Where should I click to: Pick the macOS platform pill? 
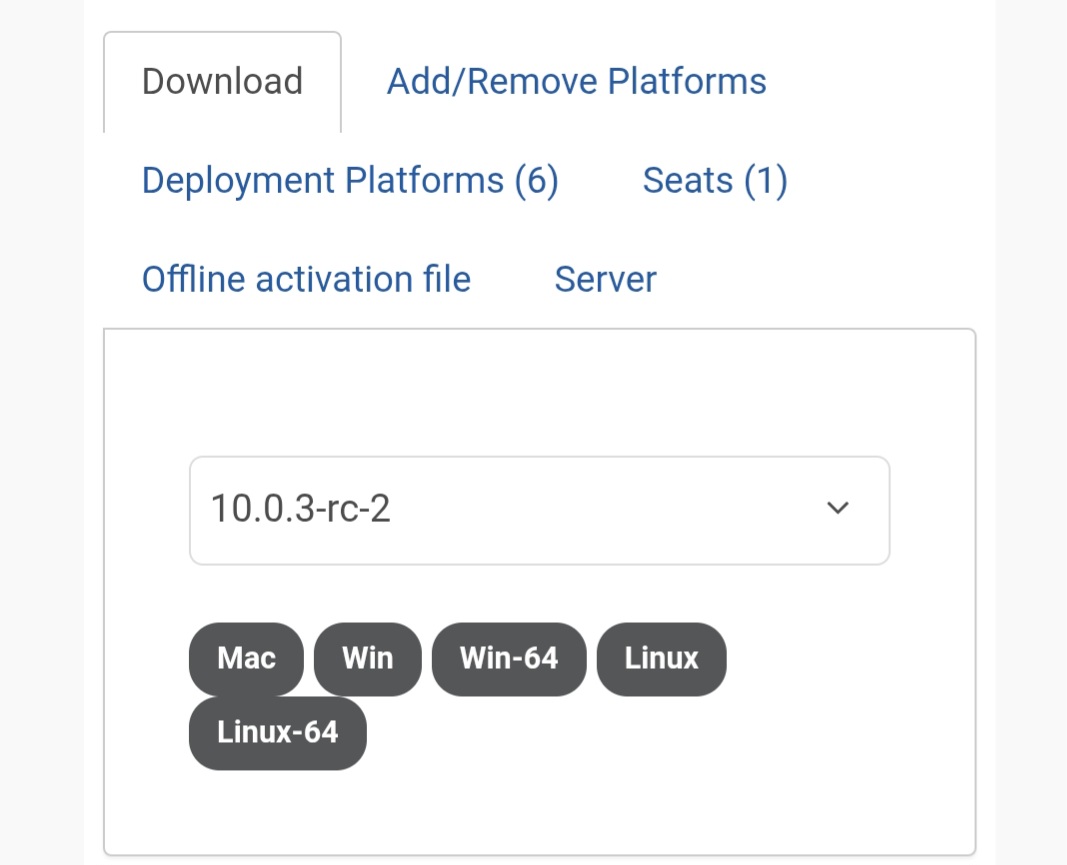coord(246,658)
